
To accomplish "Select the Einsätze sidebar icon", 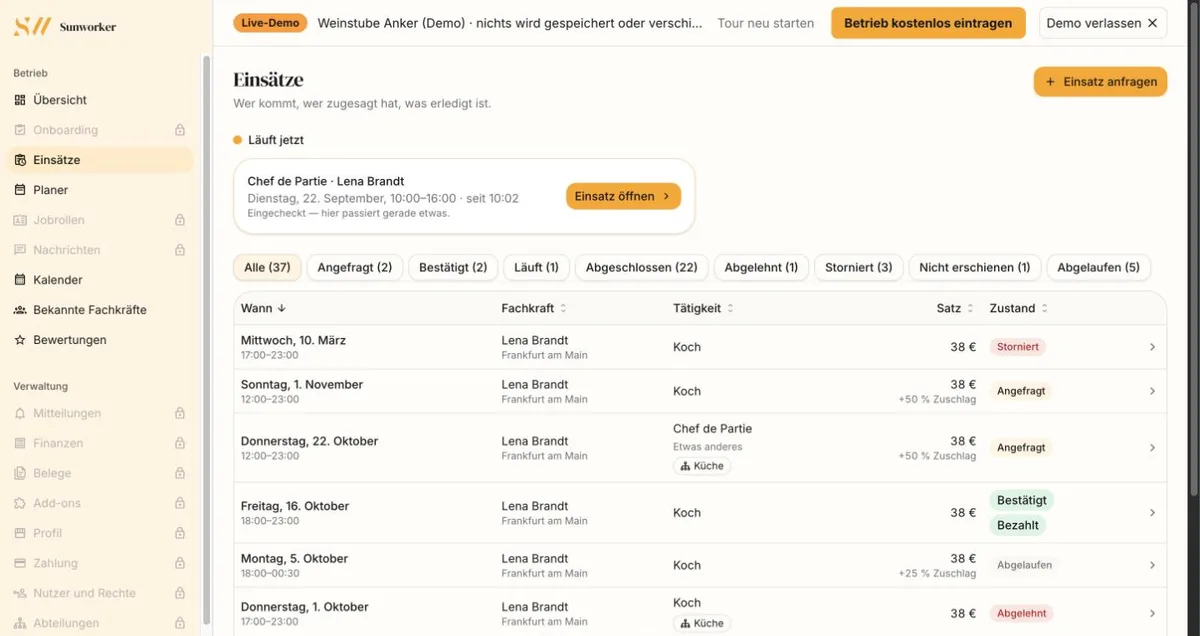I will (20, 160).
